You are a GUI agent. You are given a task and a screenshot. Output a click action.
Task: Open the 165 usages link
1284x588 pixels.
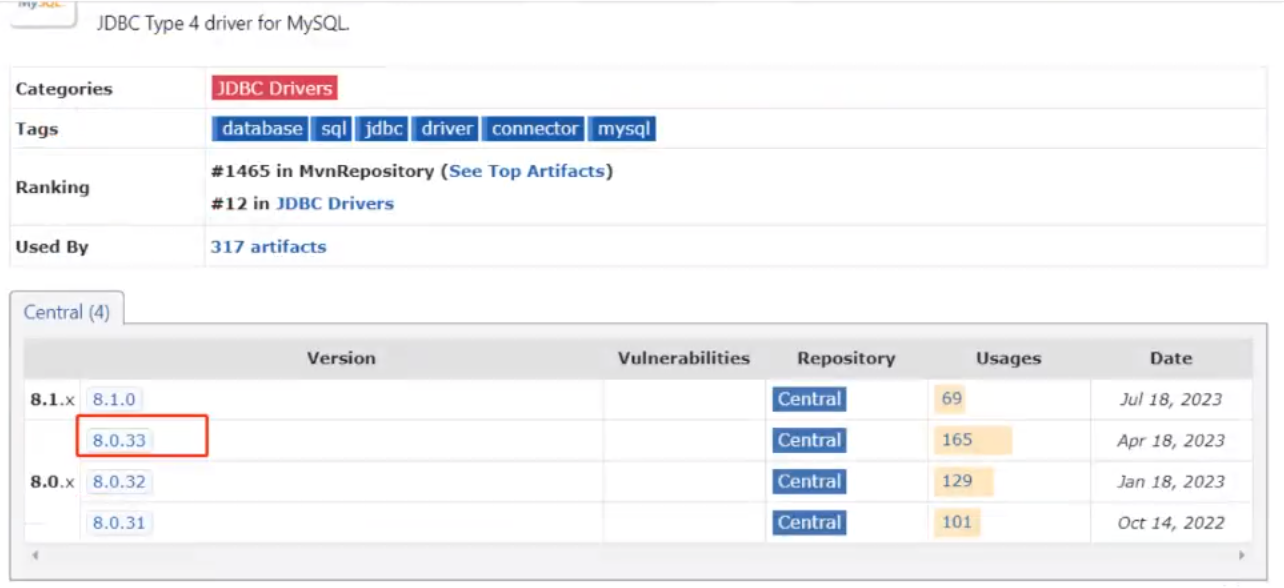(957, 440)
